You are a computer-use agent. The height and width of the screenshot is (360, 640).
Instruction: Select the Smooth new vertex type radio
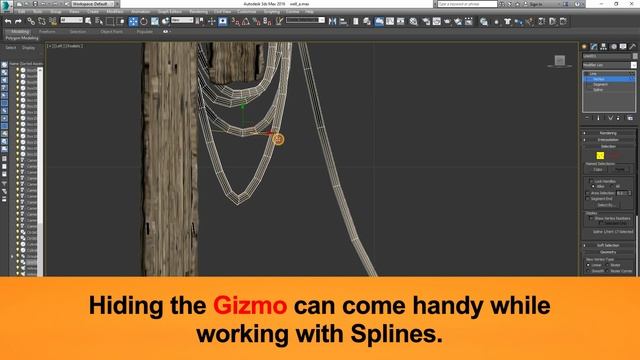click(588, 271)
